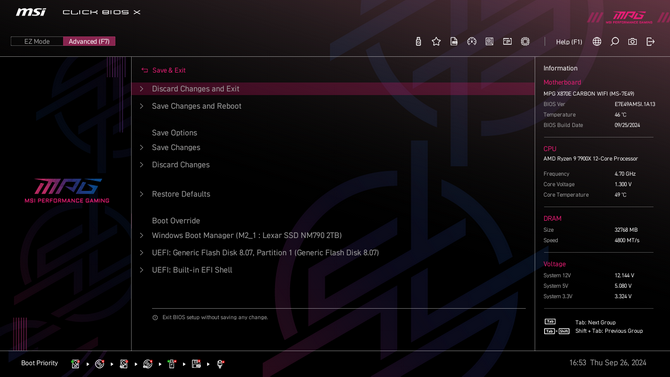Image resolution: width=670 pixels, height=377 pixels.
Task: Click the Voltage section heading
Action: 554,264
